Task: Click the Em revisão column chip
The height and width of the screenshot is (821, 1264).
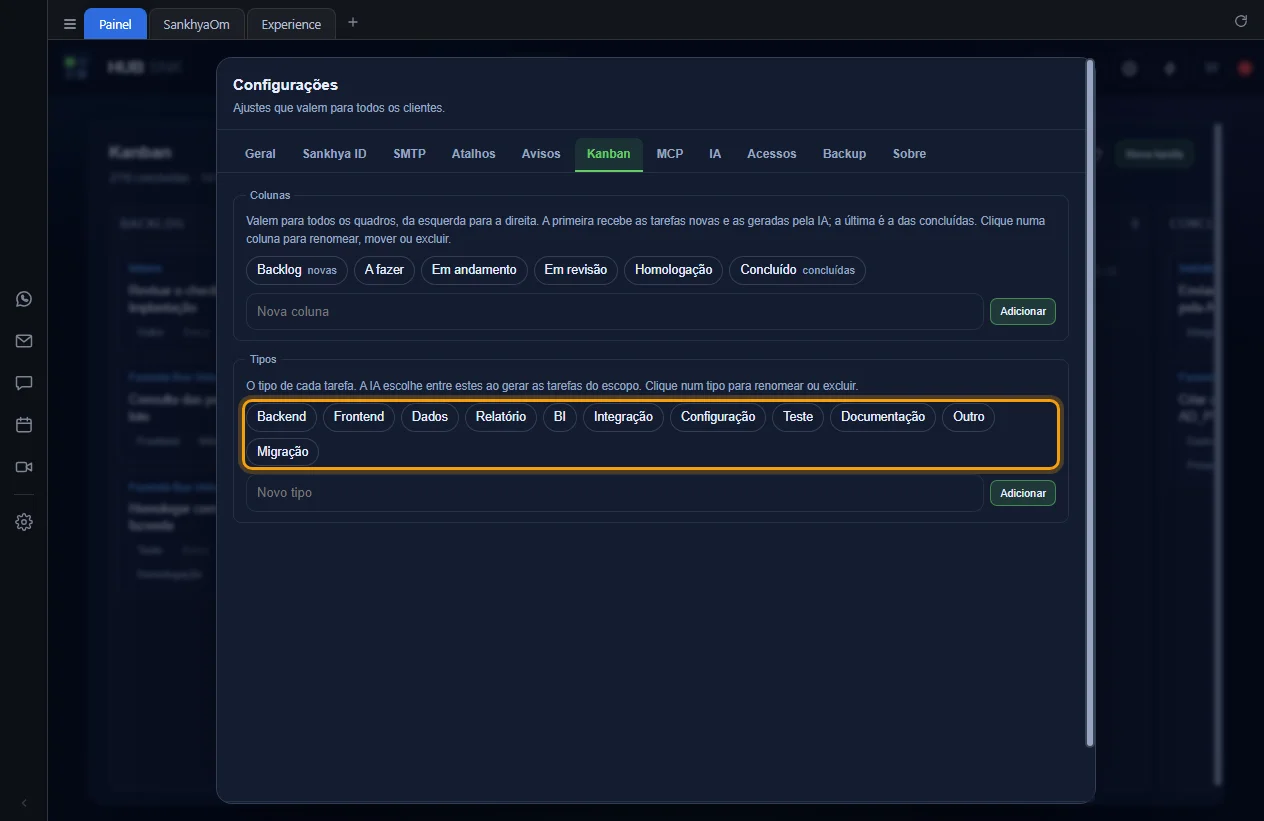Action: click(x=575, y=270)
